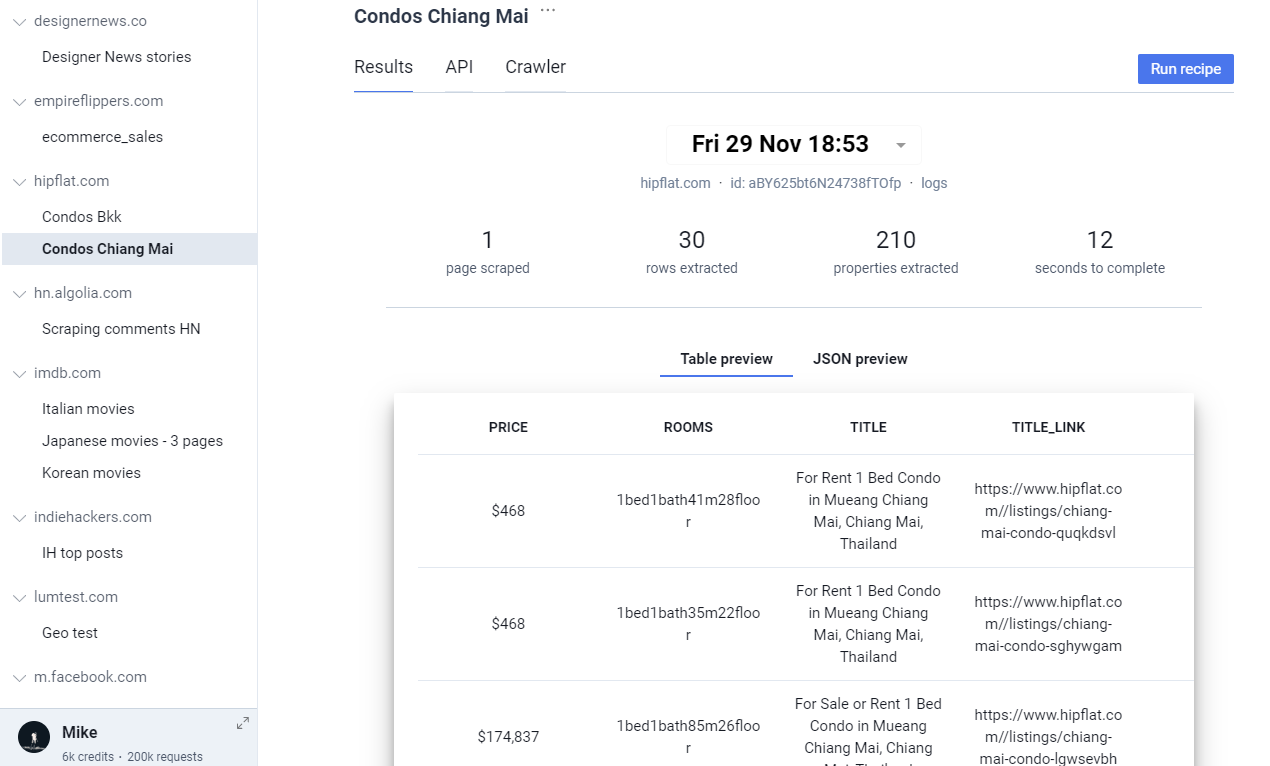Click the 12 seconds to complete stat
Screen dimensions: 1270x766
pos(1100,252)
